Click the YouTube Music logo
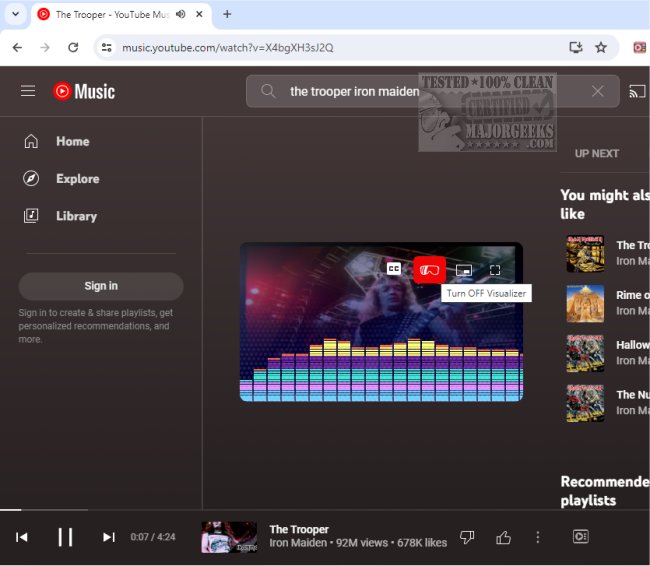Screen dimensions: 650x566 click(x=84, y=91)
